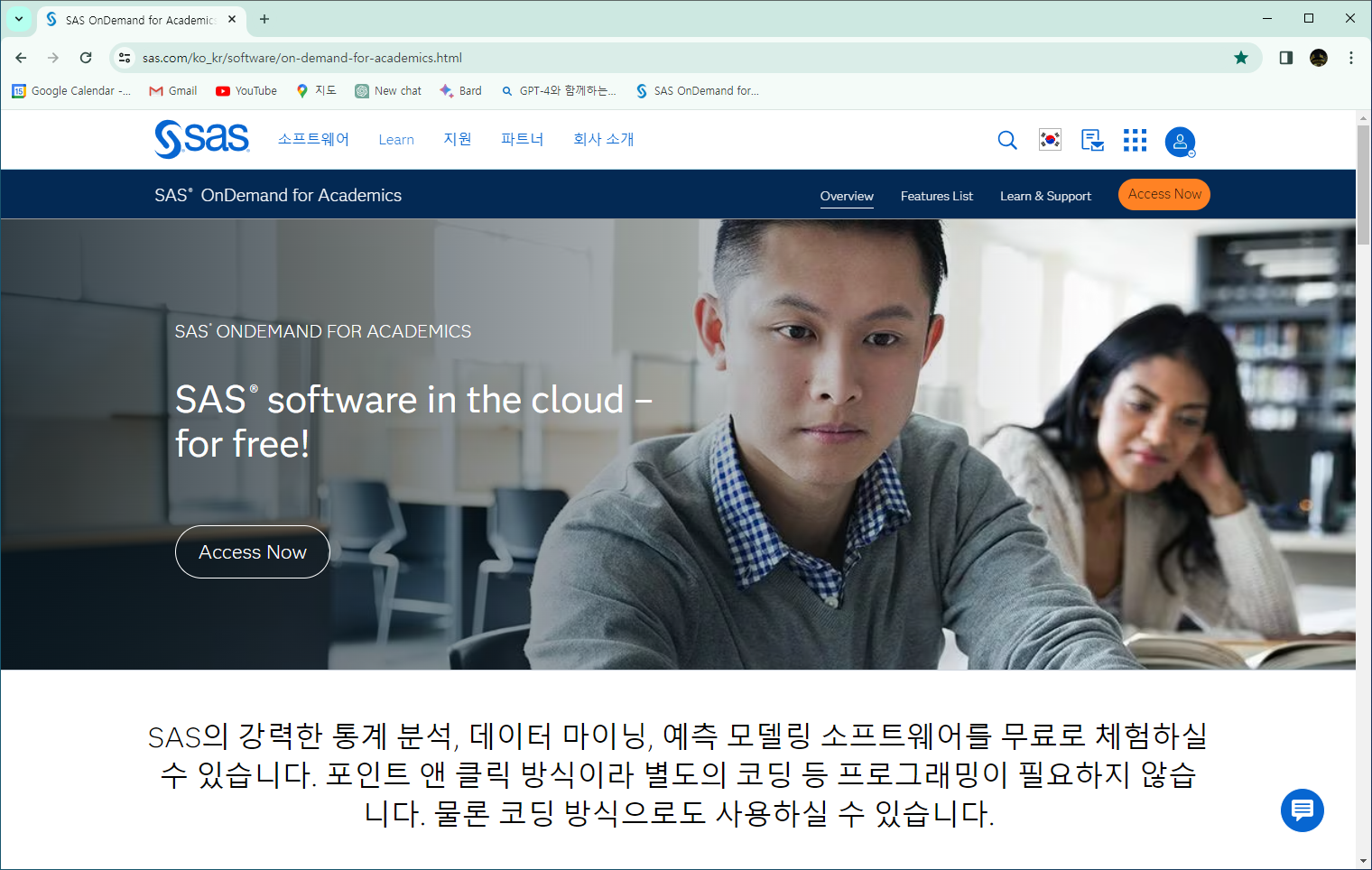Open the 파트너 menu
1372x870 pixels.
click(x=523, y=139)
